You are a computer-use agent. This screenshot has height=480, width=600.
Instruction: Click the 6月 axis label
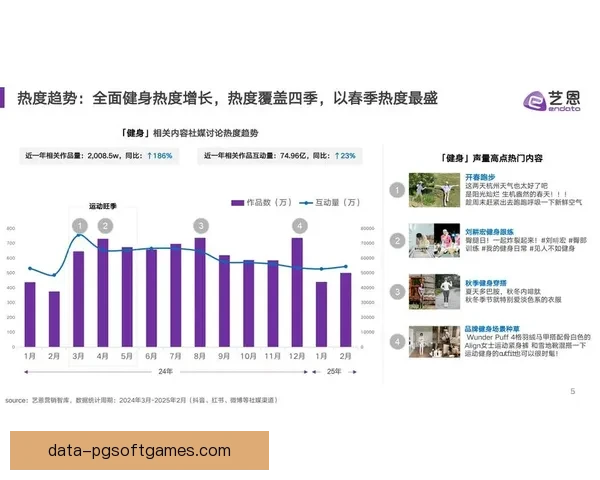click(x=151, y=356)
